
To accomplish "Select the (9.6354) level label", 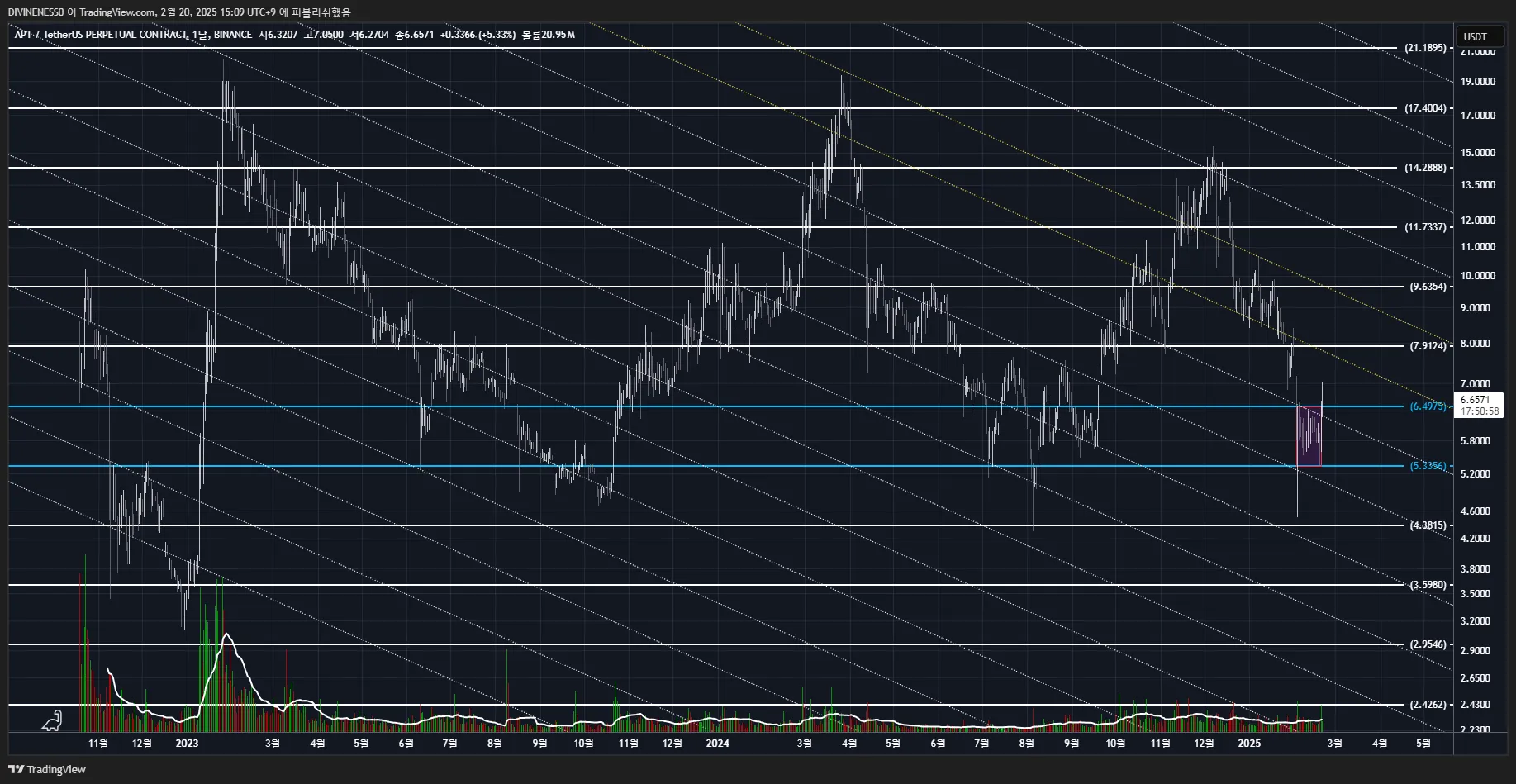I will pyautogui.click(x=1428, y=287).
